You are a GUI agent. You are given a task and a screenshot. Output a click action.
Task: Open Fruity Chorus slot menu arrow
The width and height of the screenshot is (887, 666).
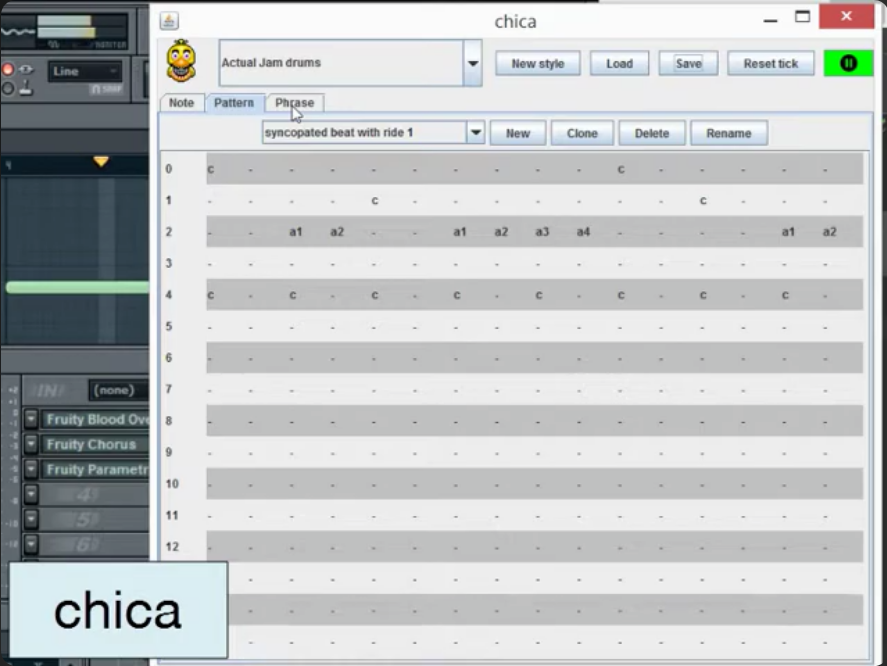[31, 444]
